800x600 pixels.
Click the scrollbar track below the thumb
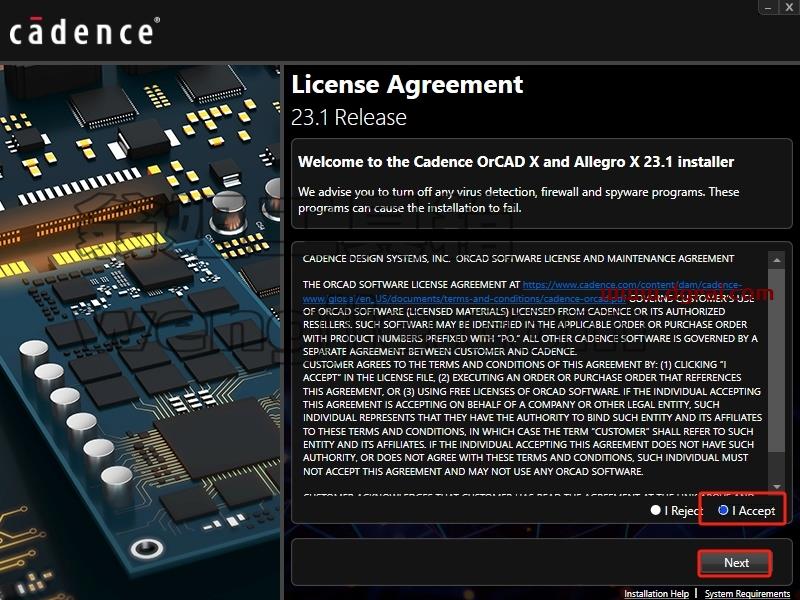[x=777, y=466]
